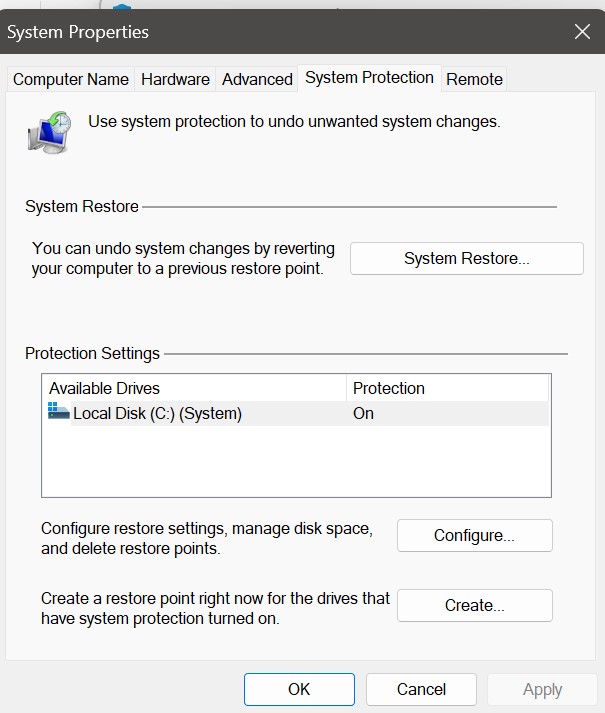Select Local Disk (C:) (System) drive row
605x713 pixels.
157,413
